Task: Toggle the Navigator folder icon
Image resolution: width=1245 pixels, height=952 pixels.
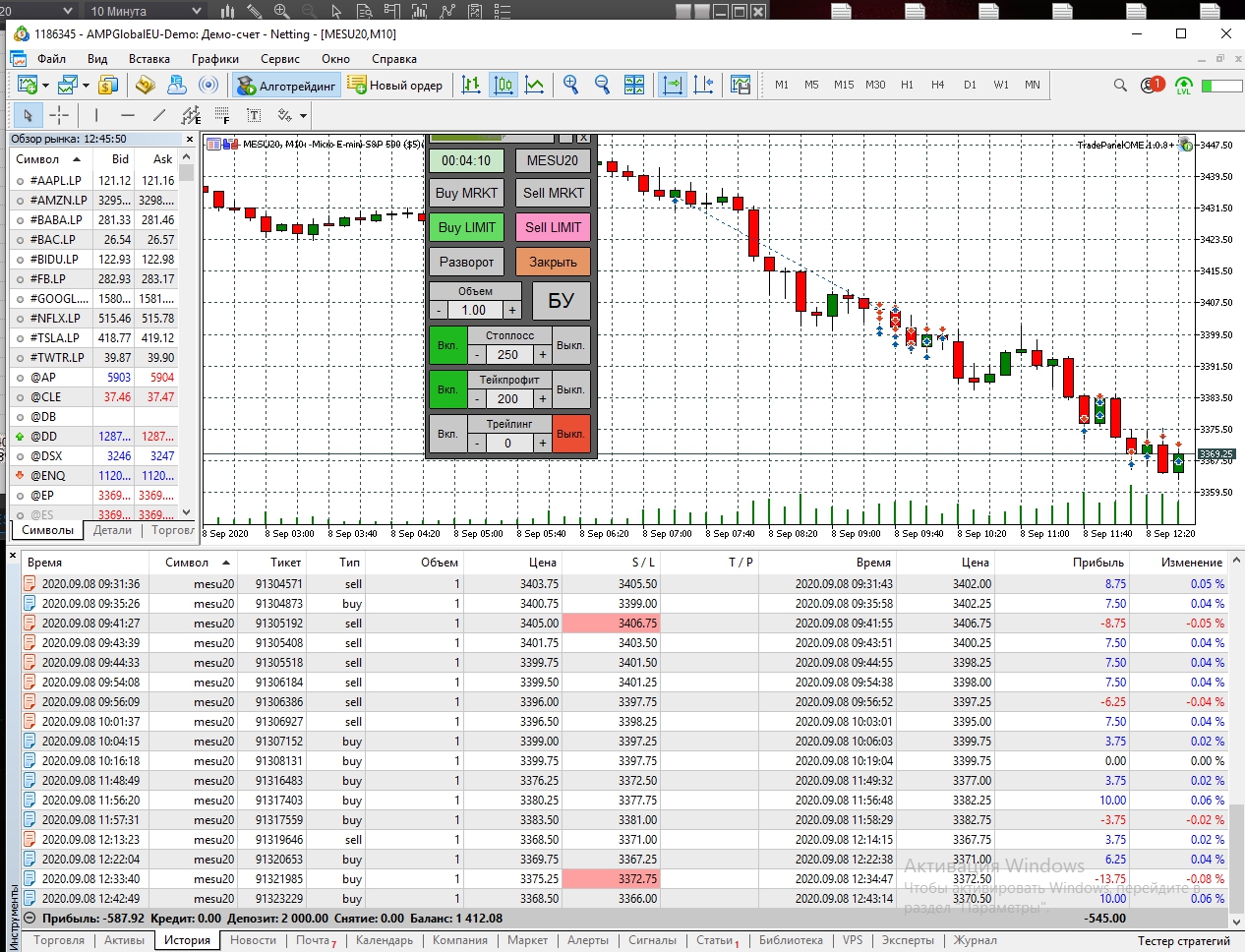Action: pos(145,86)
